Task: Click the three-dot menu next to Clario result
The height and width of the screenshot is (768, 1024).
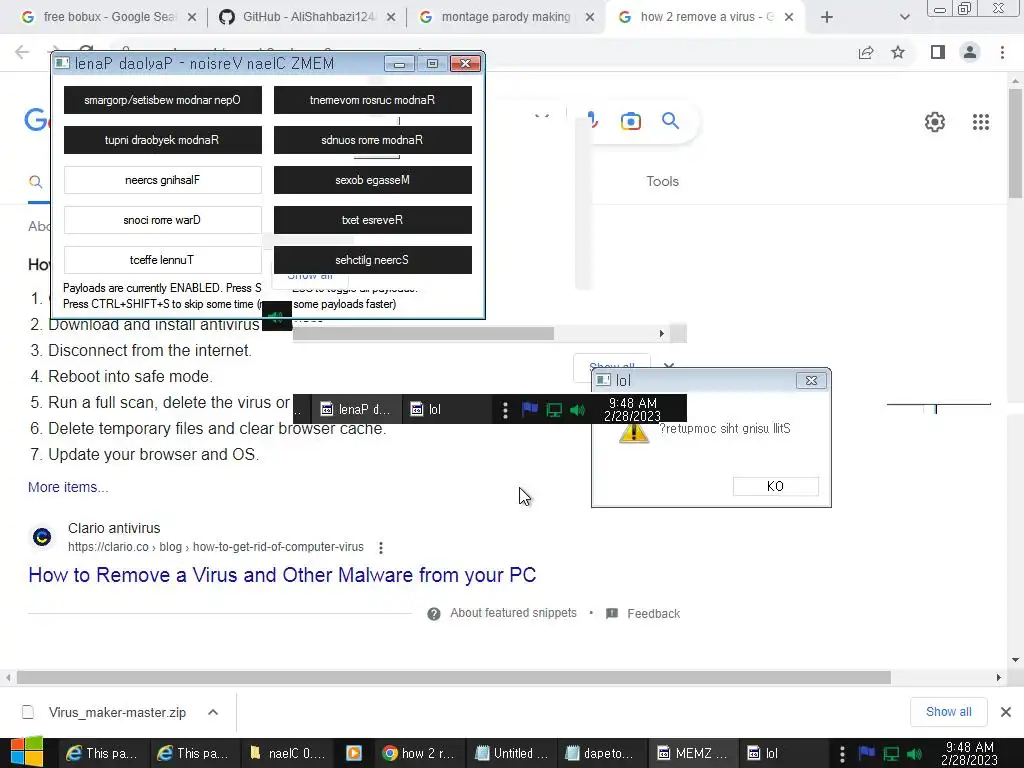Action: (381, 547)
